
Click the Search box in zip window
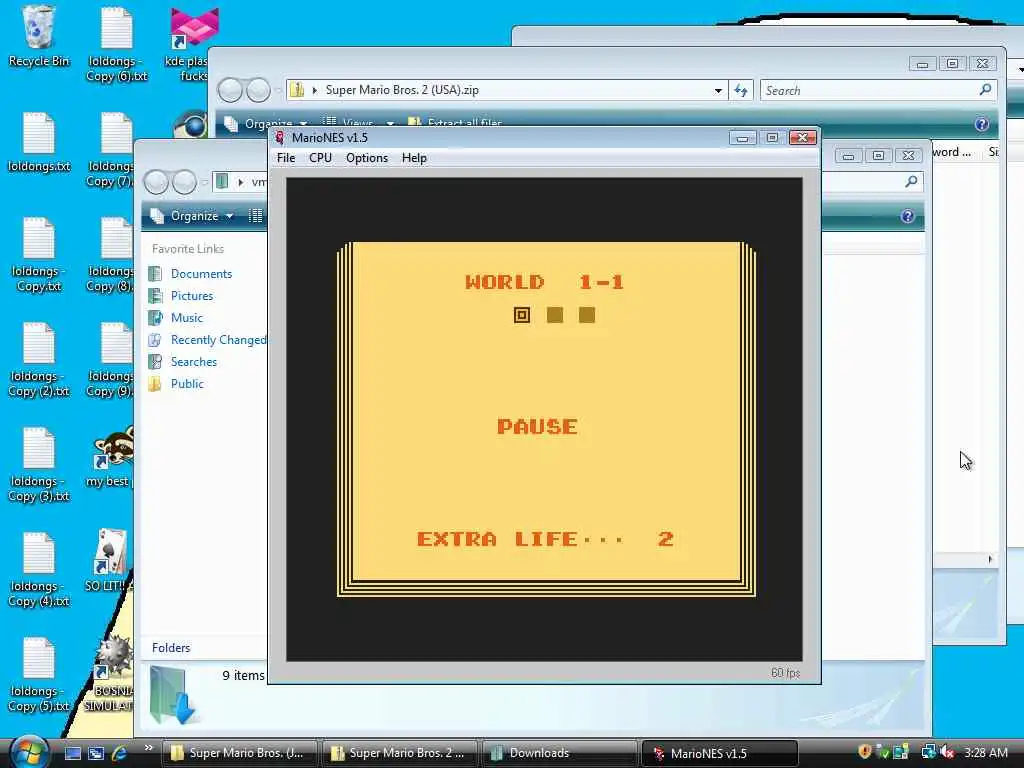click(x=878, y=90)
